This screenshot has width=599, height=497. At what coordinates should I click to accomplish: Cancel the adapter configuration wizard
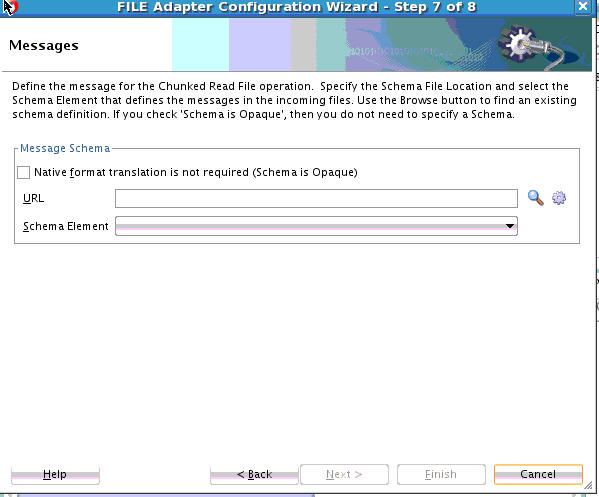(x=538, y=474)
